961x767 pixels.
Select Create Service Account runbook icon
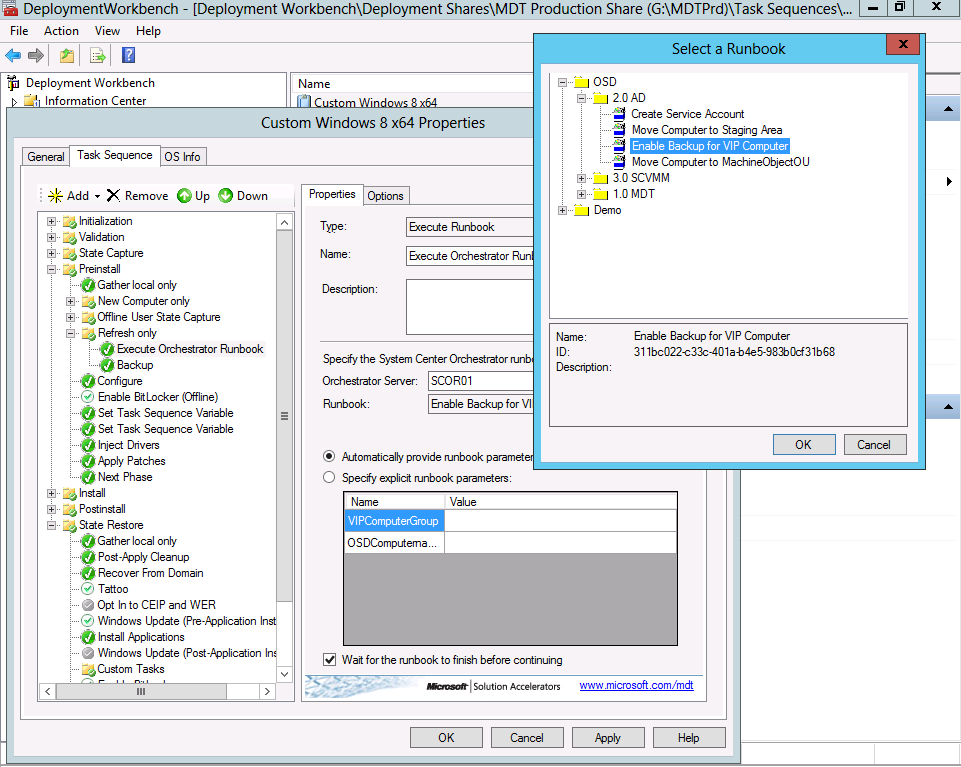(x=620, y=114)
